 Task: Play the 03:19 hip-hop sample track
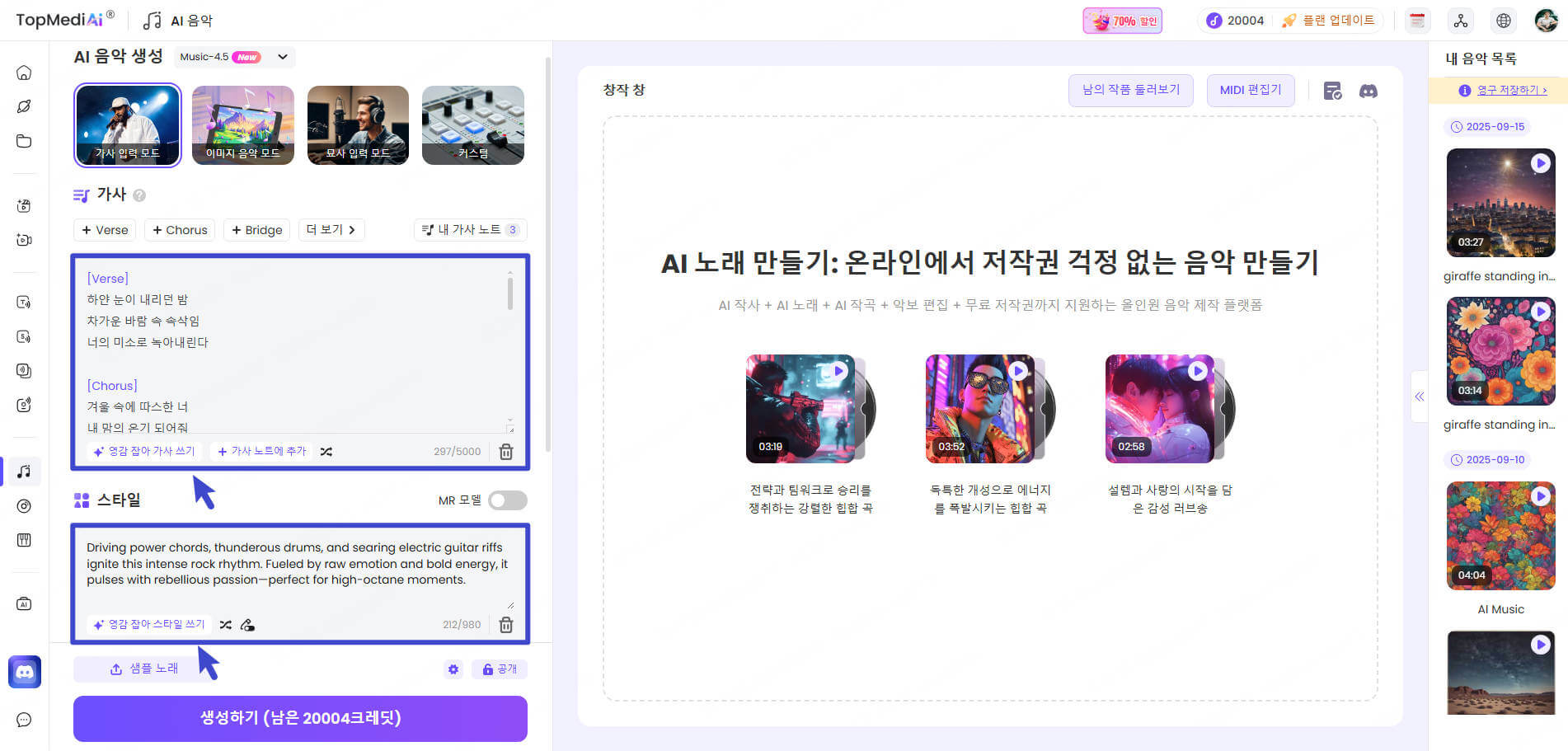[x=838, y=371]
